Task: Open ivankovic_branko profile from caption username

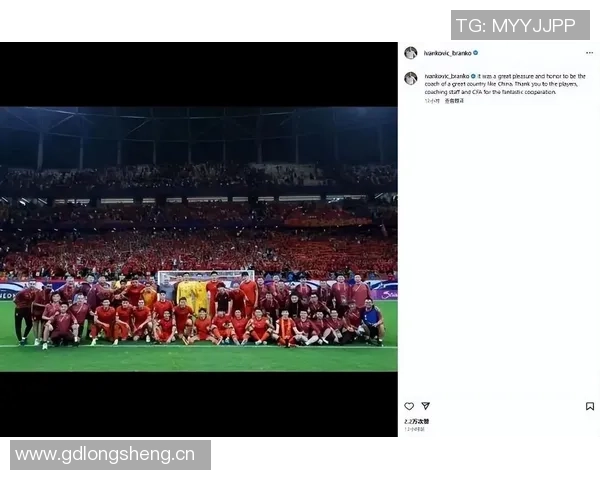Action: [x=447, y=76]
